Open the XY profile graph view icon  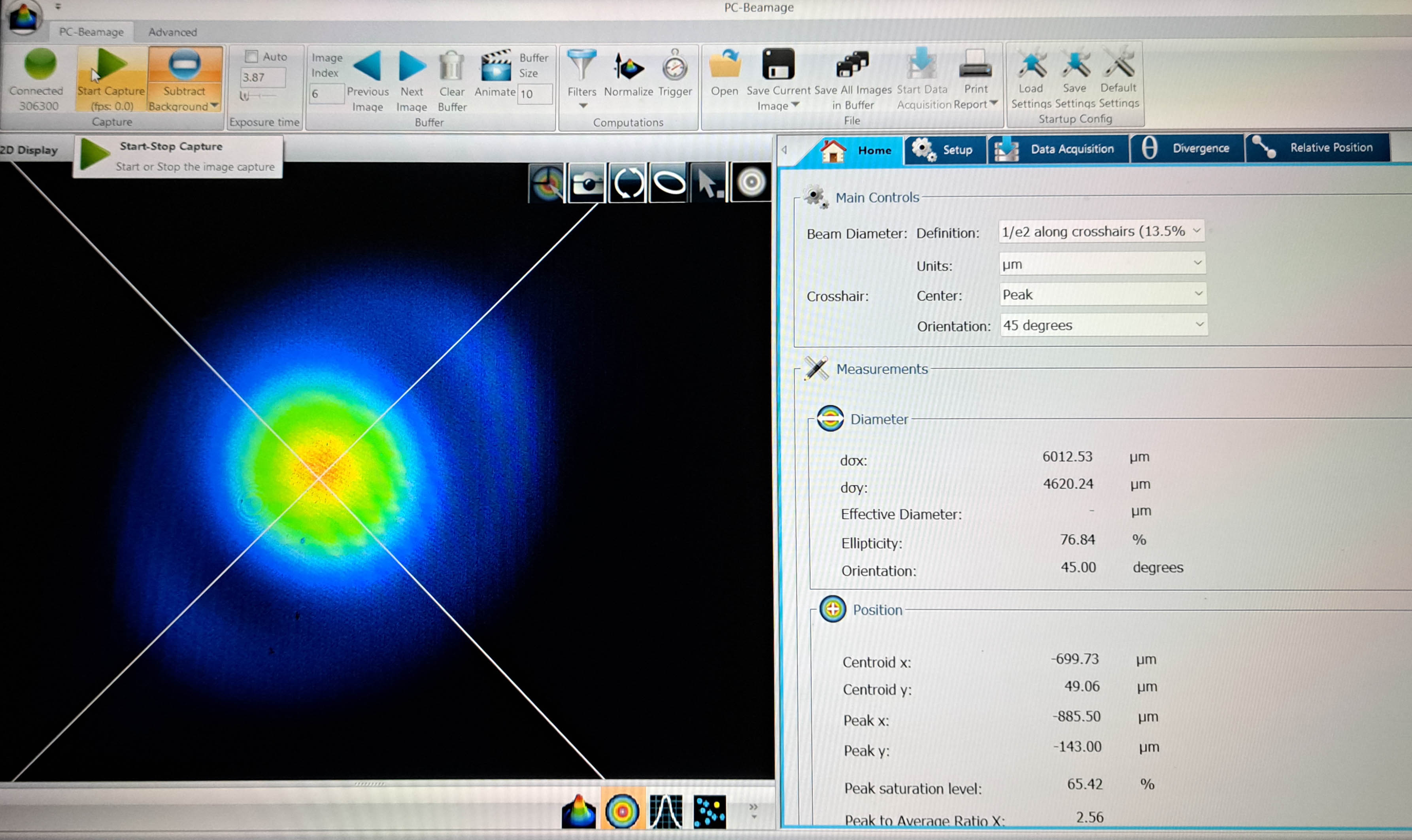666,812
